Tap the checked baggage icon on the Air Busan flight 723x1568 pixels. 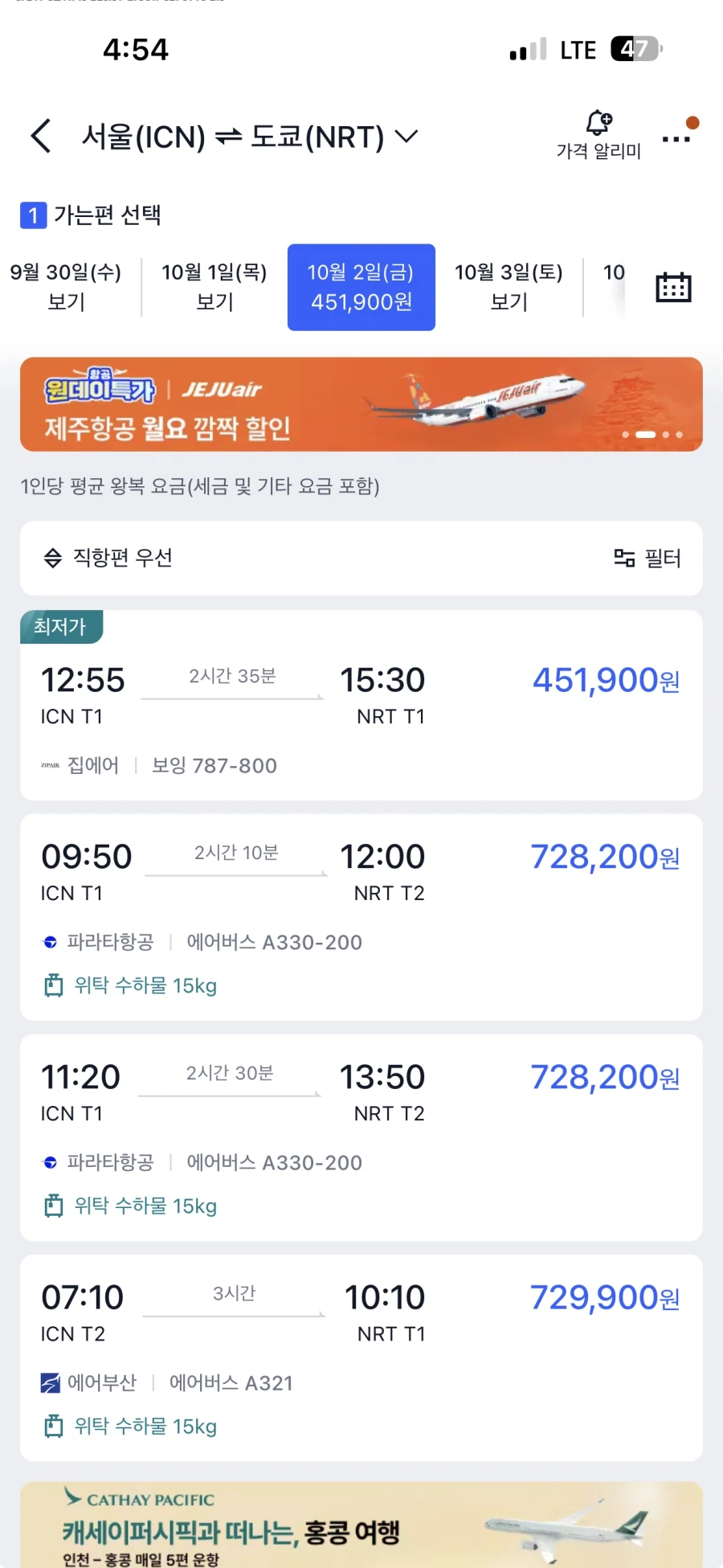[x=53, y=1425]
